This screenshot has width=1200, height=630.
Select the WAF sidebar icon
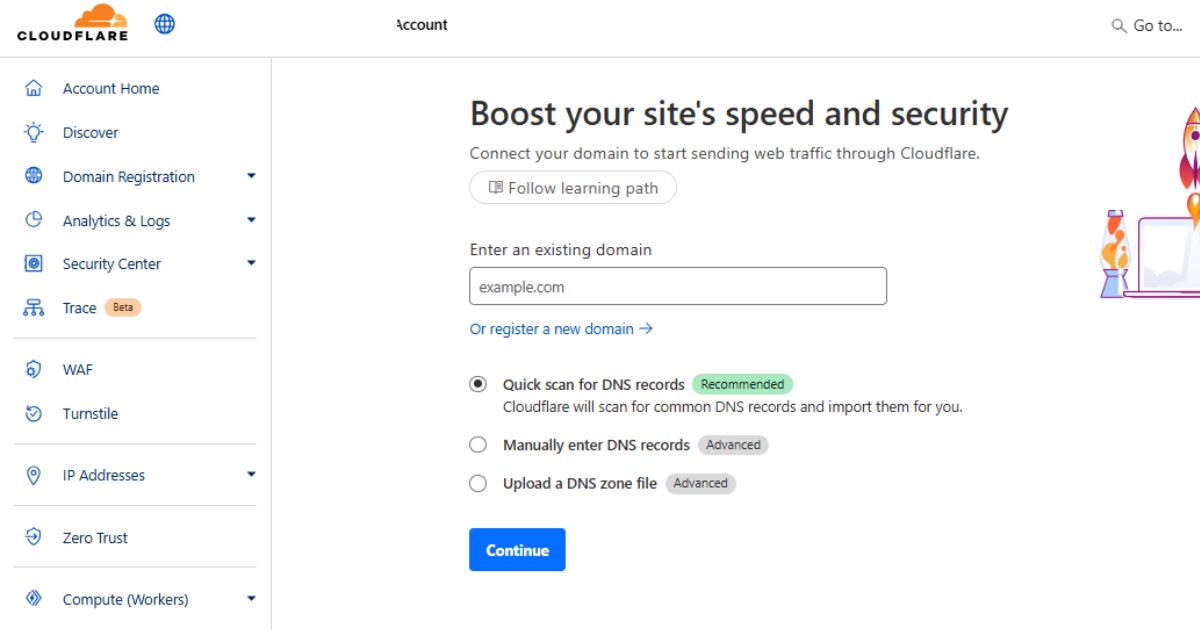click(x=35, y=369)
